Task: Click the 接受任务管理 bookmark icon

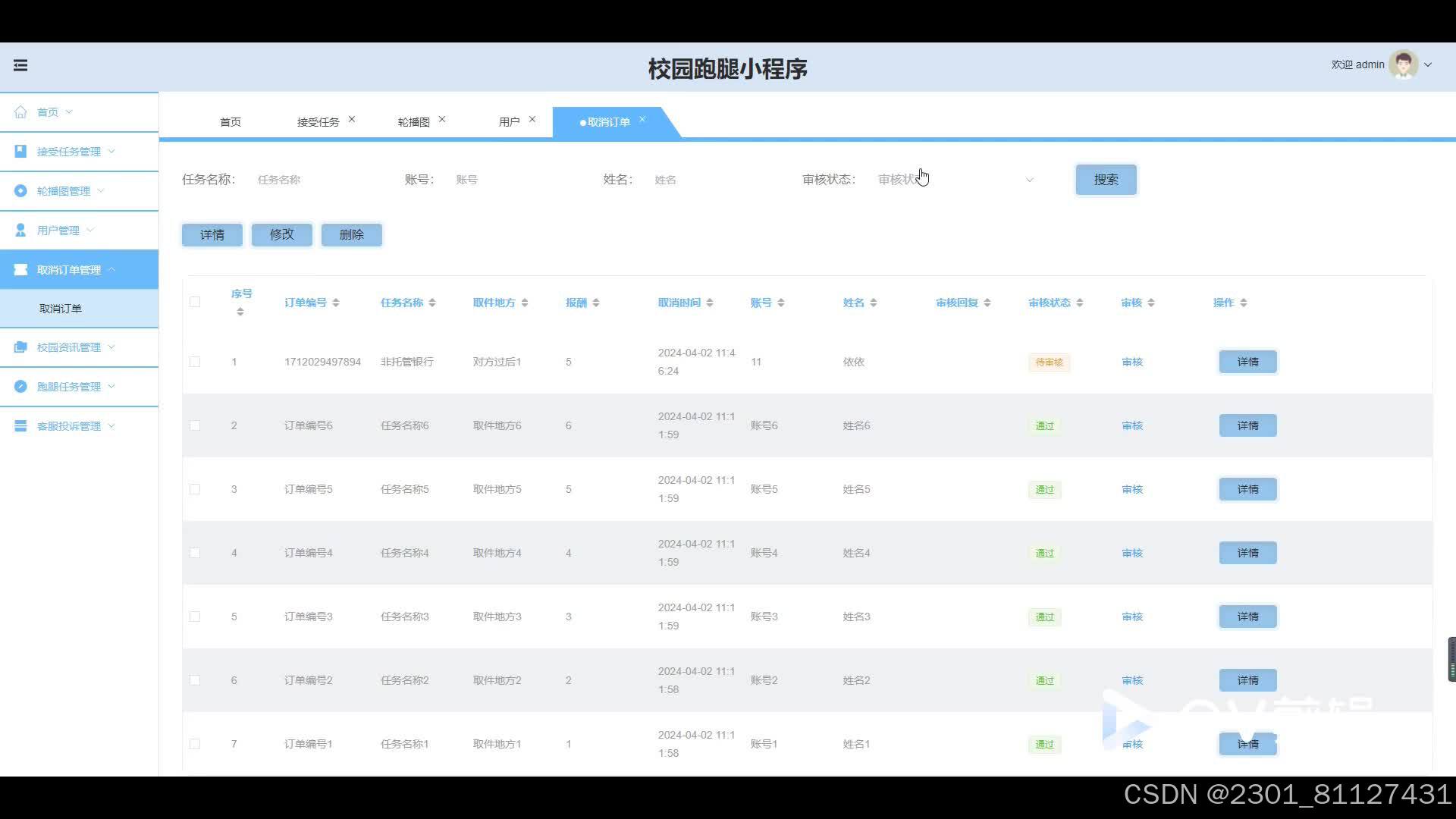Action: pyautogui.click(x=20, y=152)
